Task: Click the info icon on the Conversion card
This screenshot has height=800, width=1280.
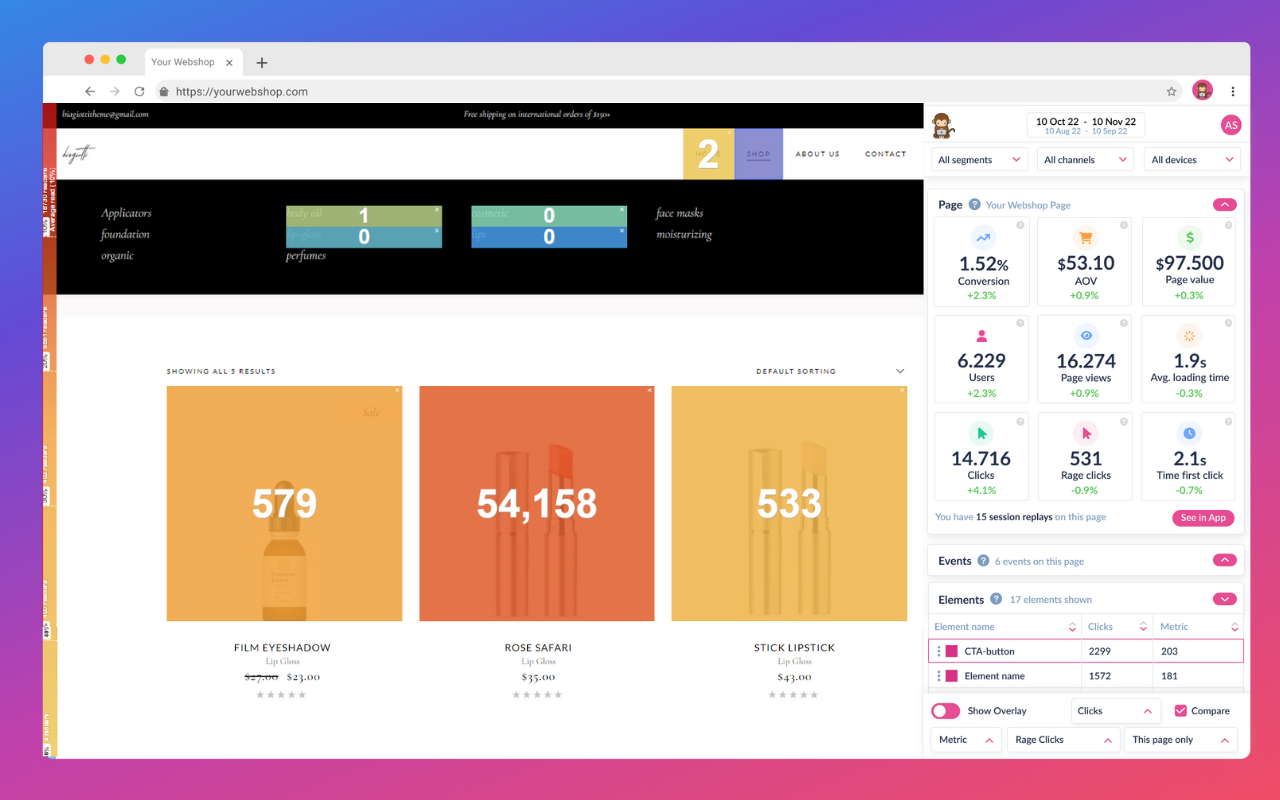Action: pyautogui.click(x=1020, y=225)
